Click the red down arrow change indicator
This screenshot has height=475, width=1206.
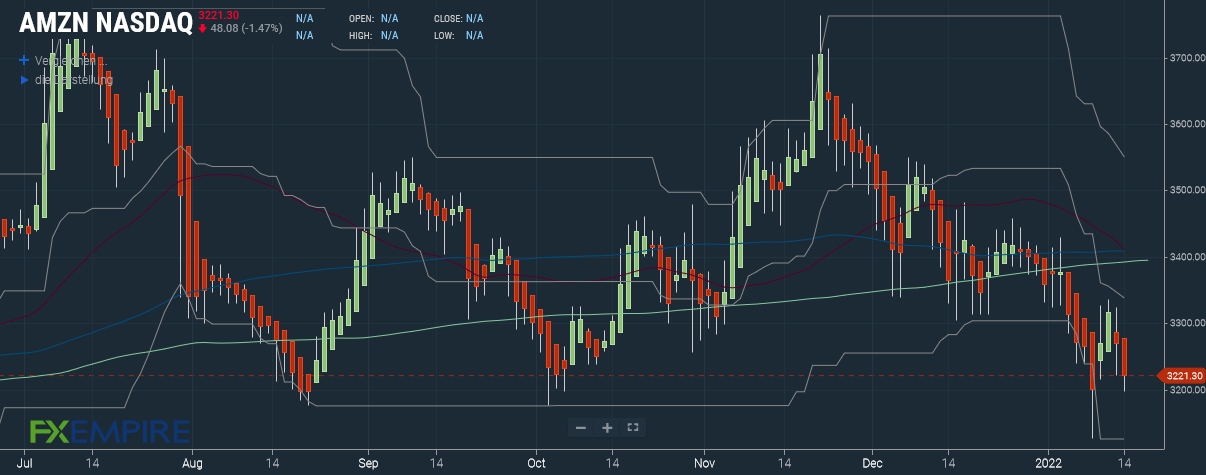203,29
